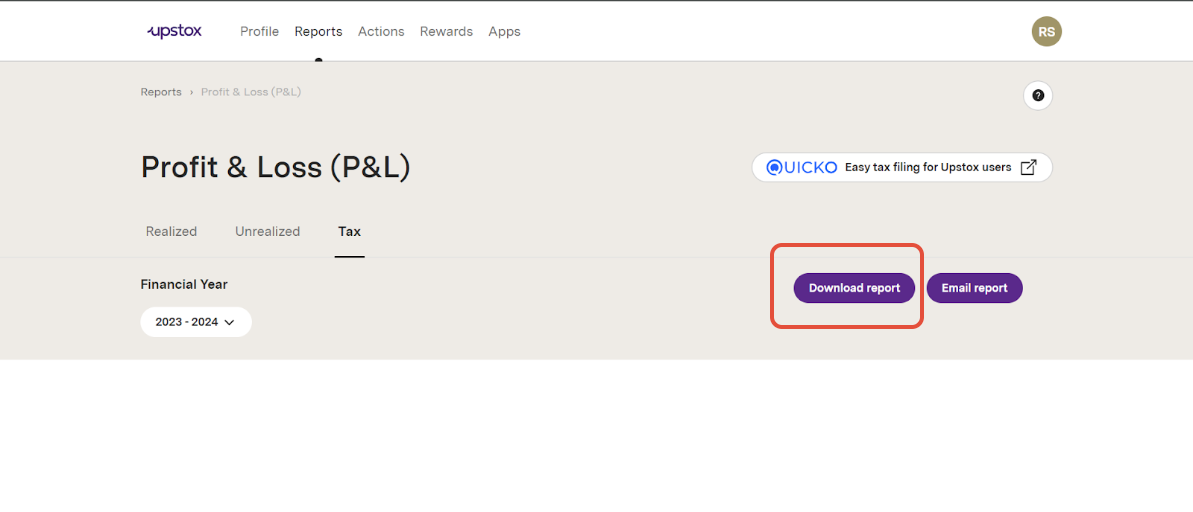Switch to the Unrealized tab
The image size is (1193, 512).
pyautogui.click(x=267, y=231)
